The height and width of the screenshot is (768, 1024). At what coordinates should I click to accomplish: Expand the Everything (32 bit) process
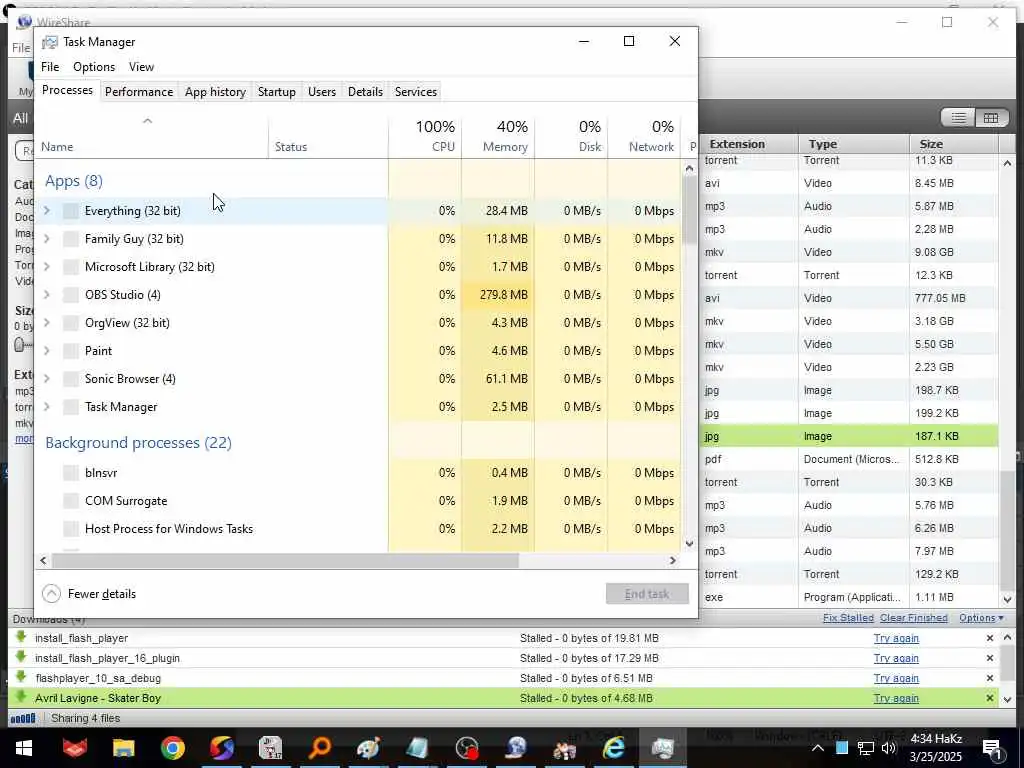point(46,210)
